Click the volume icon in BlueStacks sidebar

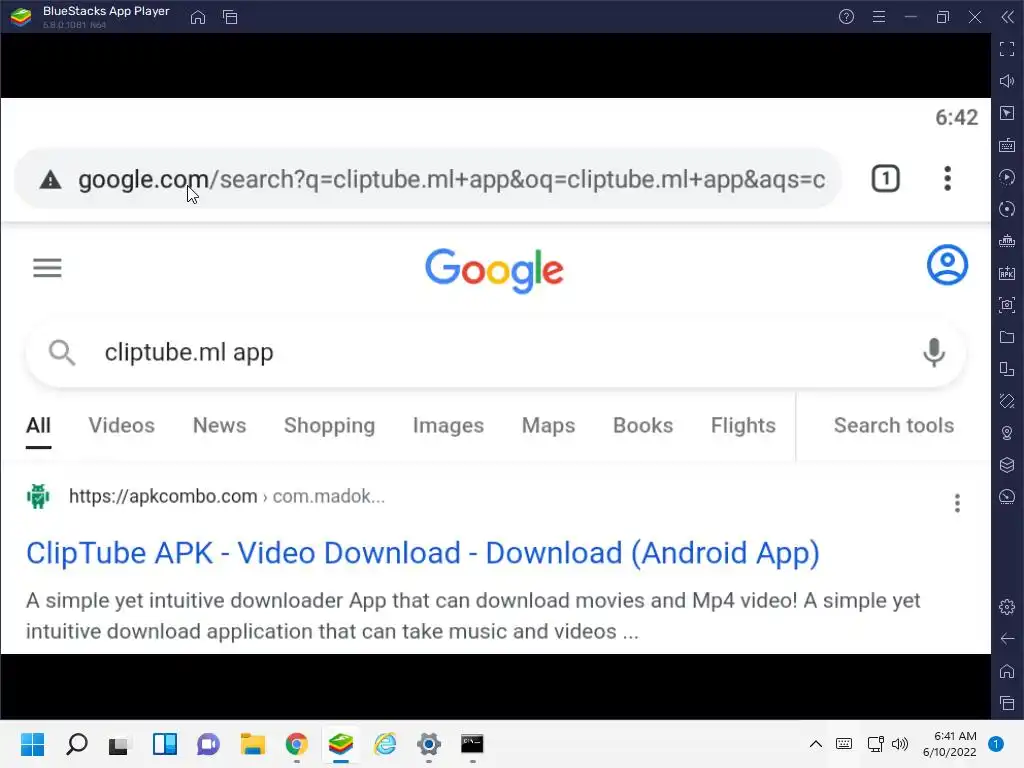pos(1007,81)
